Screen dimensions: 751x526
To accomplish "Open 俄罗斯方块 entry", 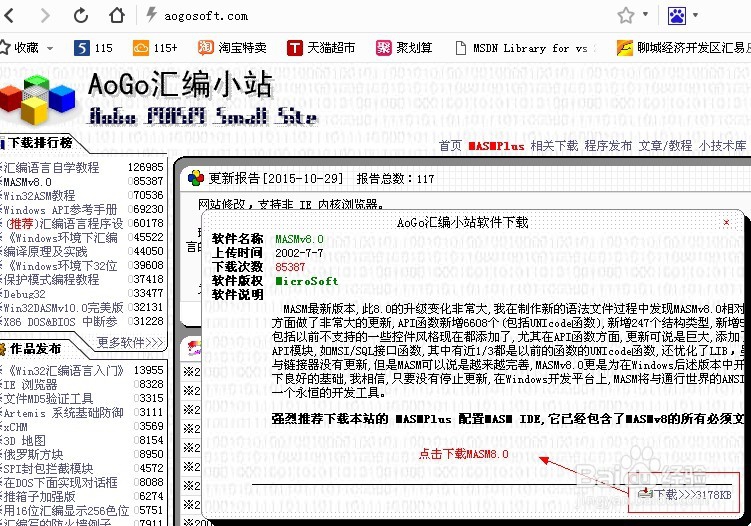I will click(33, 454).
